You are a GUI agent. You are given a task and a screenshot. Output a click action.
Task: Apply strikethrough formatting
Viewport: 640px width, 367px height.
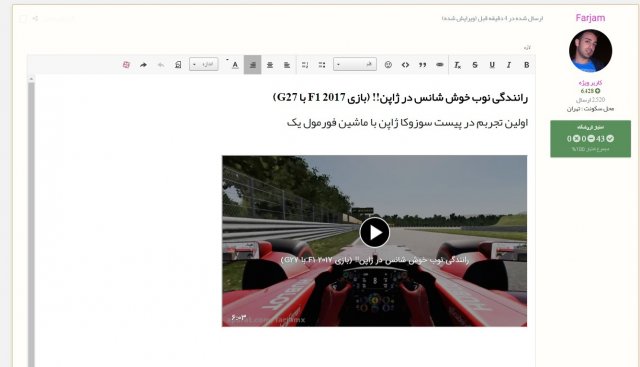coord(475,65)
